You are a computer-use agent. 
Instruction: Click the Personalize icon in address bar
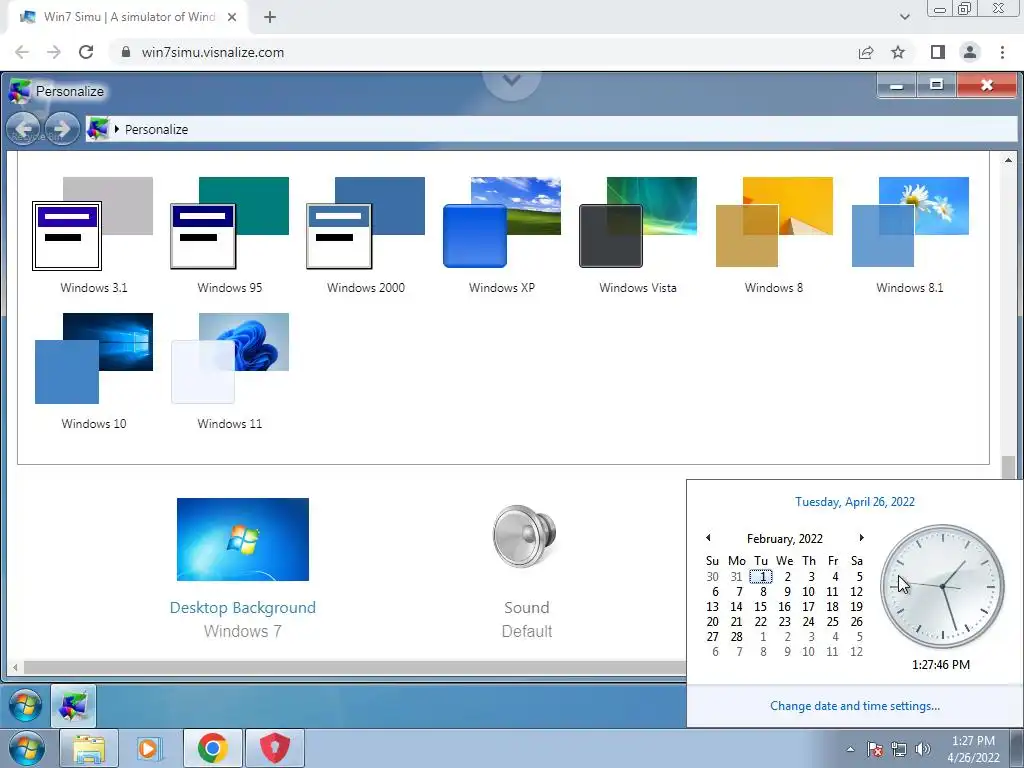point(98,129)
